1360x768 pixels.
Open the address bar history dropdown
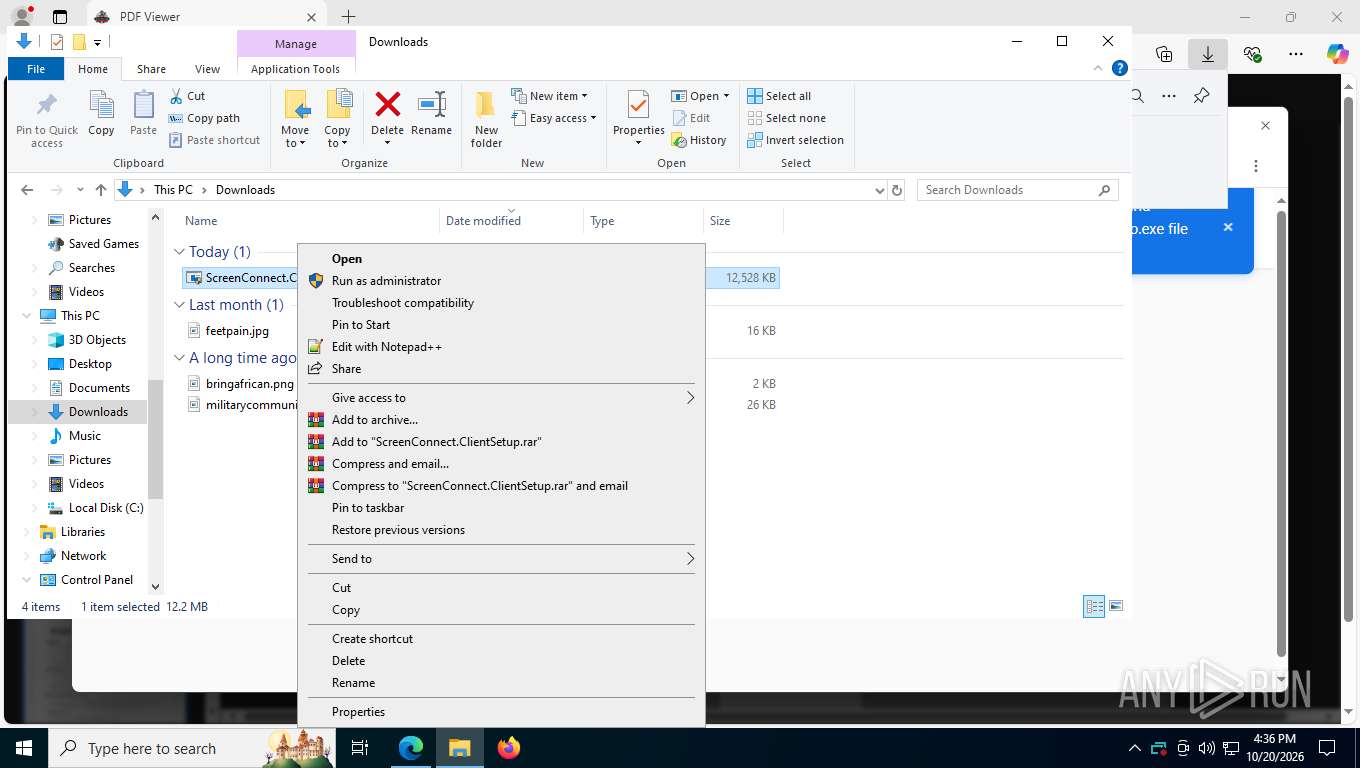pos(879,190)
